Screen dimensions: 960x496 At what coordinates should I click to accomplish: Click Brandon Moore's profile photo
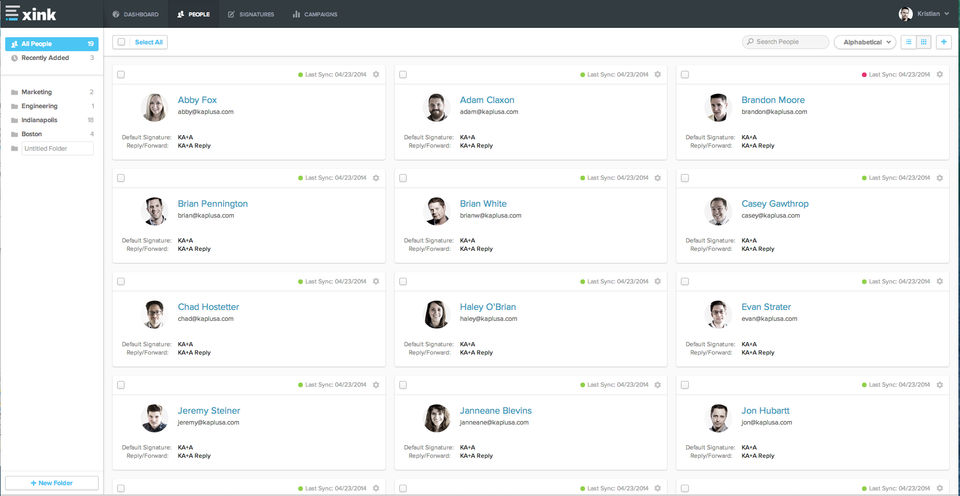[718, 108]
